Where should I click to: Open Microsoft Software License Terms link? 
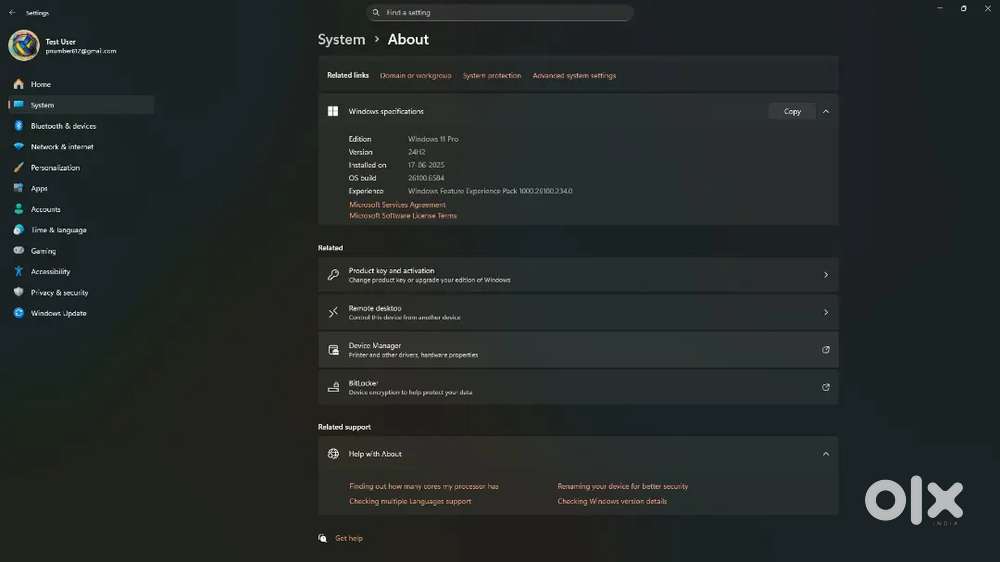pyautogui.click(x=403, y=216)
